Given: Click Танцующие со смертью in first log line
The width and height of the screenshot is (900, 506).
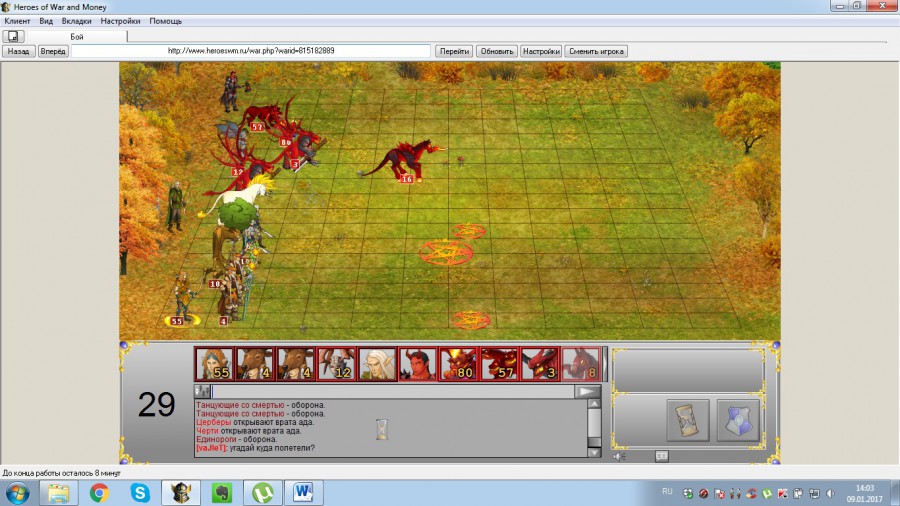Looking at the screenshot, I should click(x=240, y=405).
